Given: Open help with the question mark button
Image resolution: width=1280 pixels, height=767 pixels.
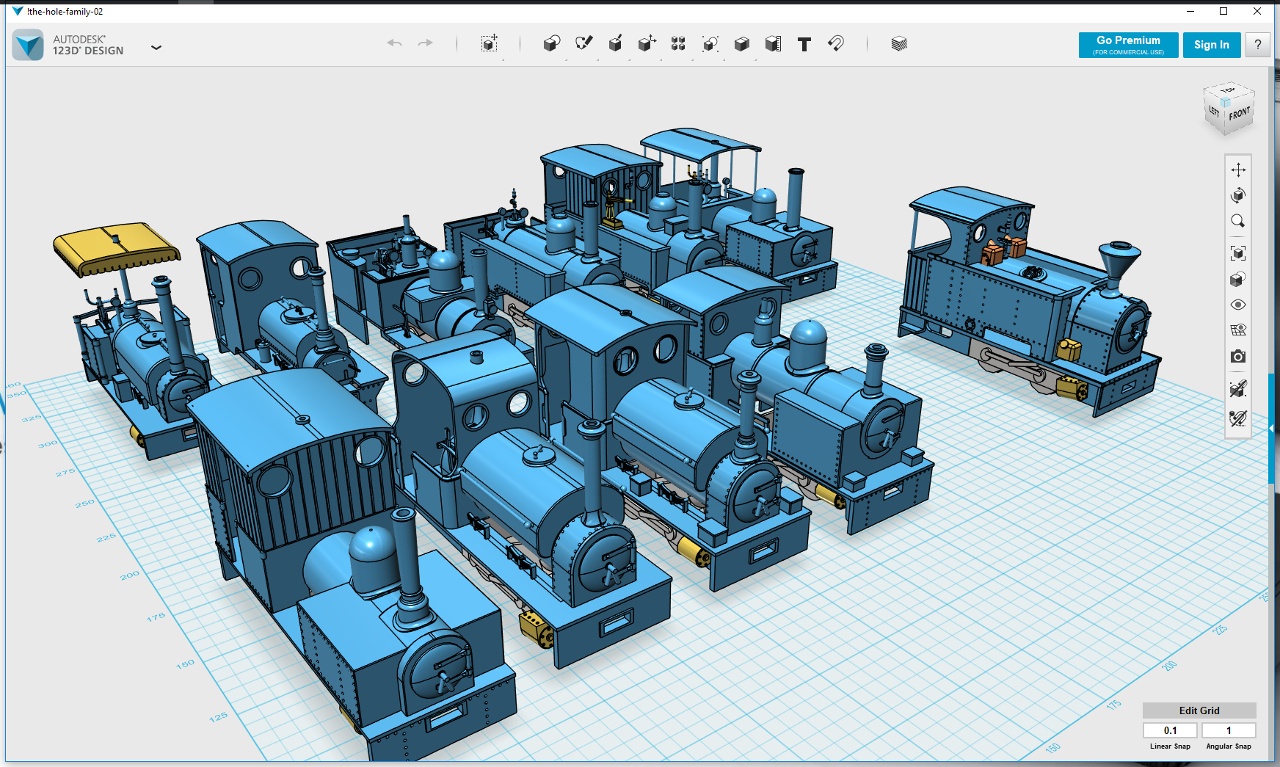Looking at the screenshot, I should [1257, 45].
